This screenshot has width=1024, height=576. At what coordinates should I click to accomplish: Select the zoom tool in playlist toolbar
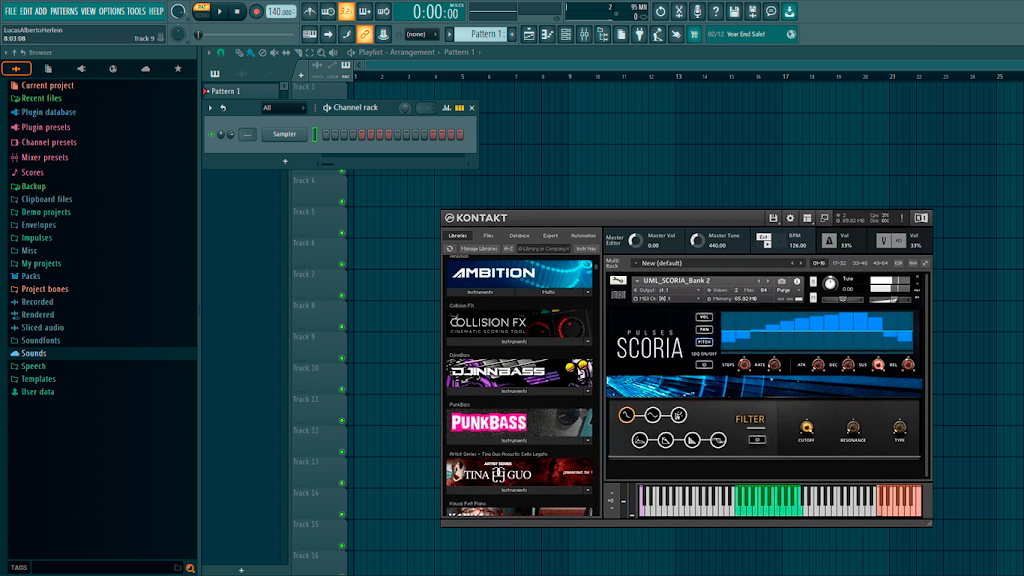coord(321,52)
